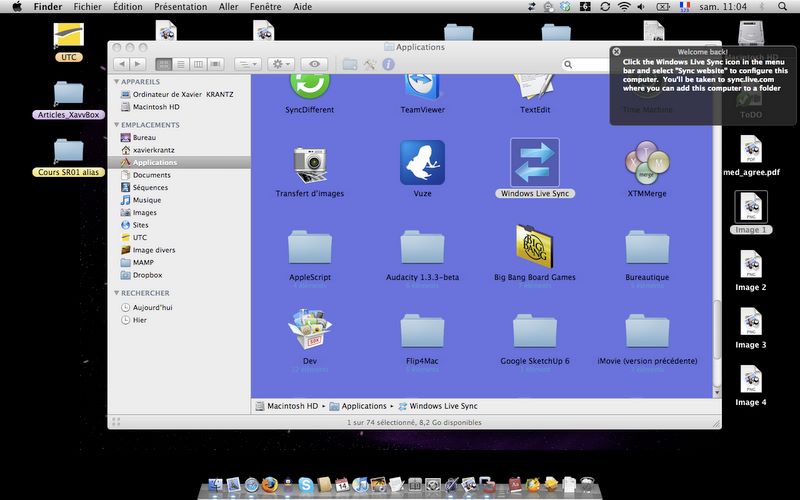
Task: Click Macintosh HD in the path bar
Action: point(286,406)
